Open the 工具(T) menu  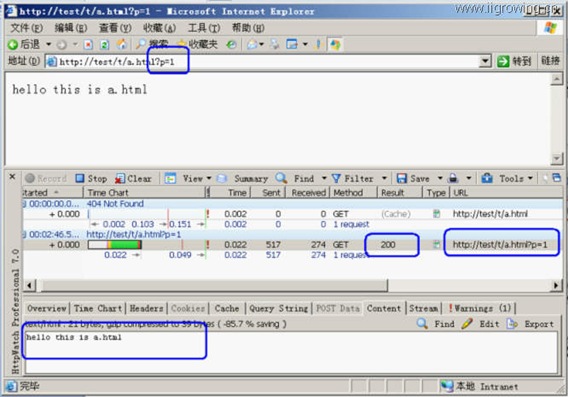tap(204, 28)
